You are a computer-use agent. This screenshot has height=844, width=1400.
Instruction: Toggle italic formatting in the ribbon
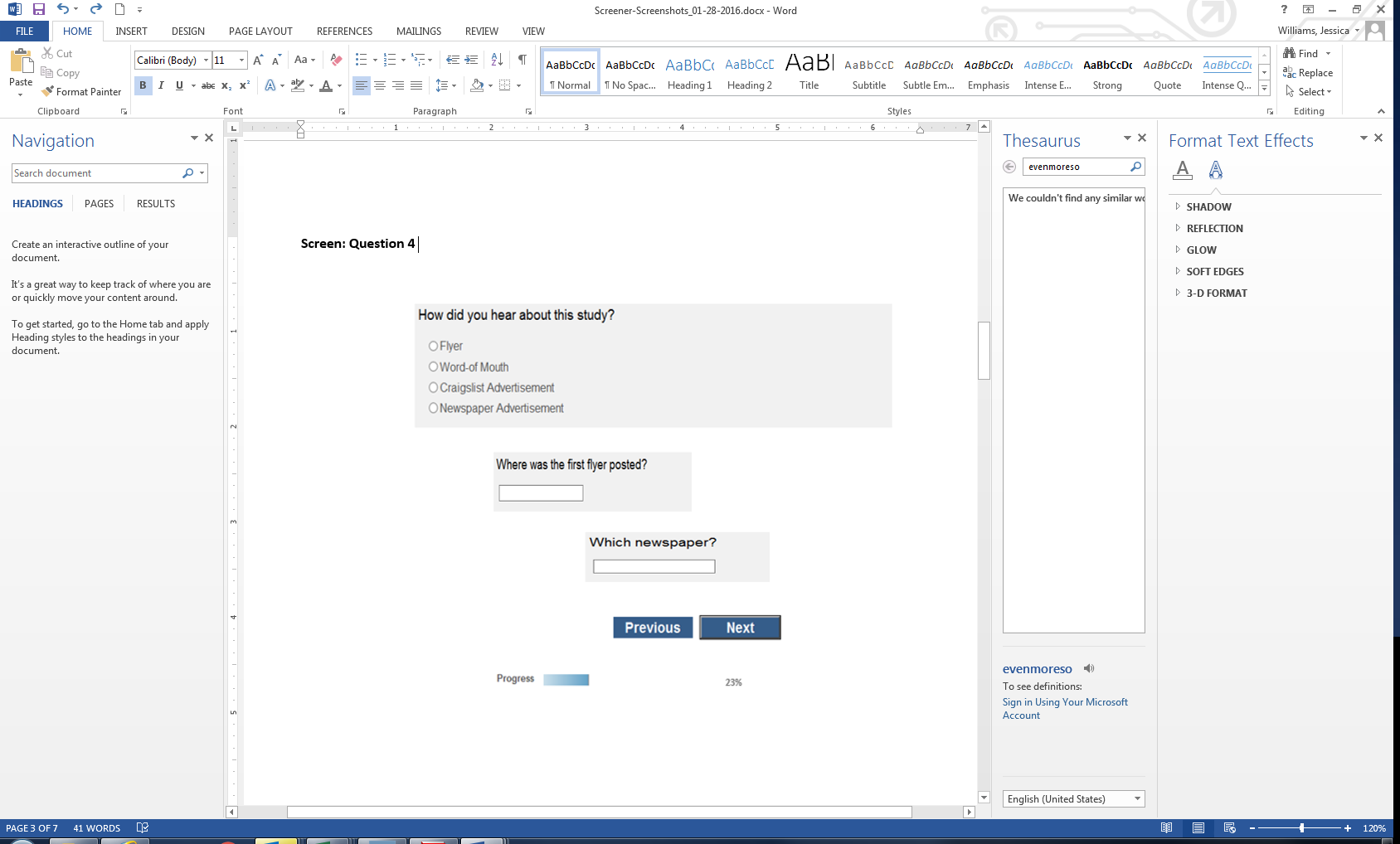(x=161, y=85)
